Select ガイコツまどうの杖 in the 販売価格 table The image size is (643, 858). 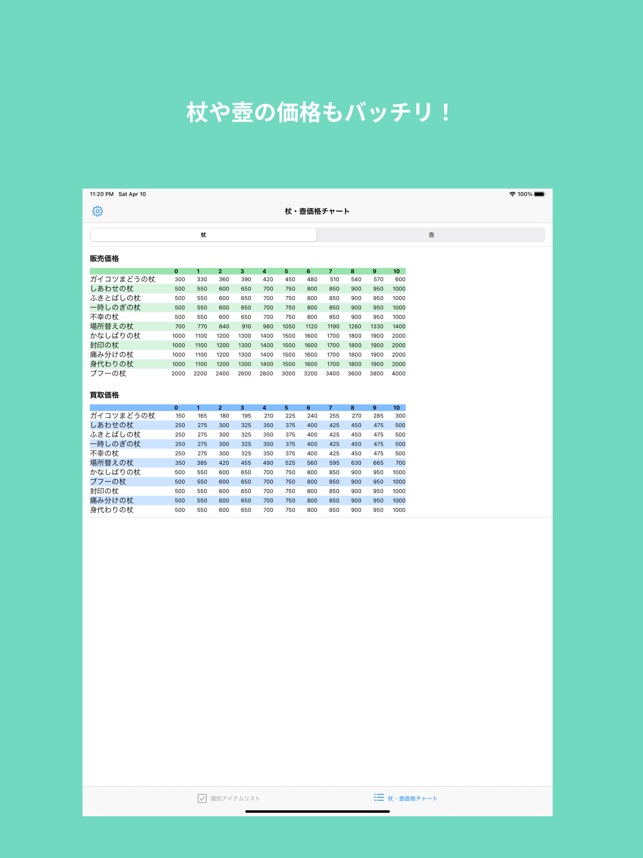(123, 279)
